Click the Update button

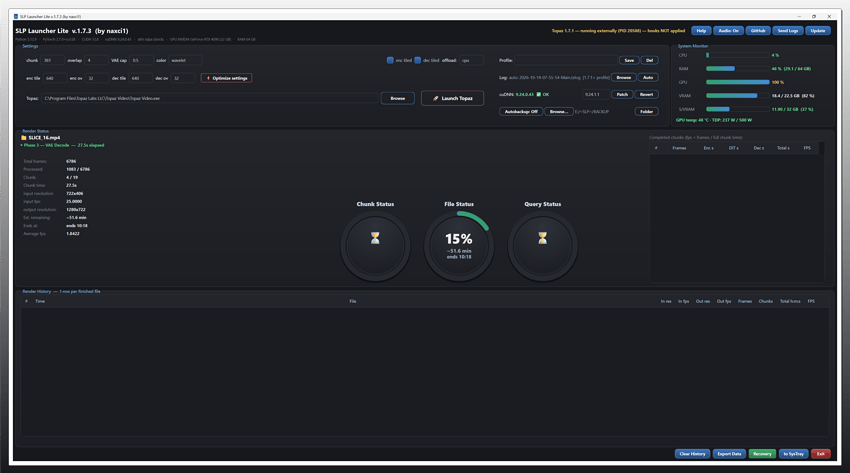(817, 31)
